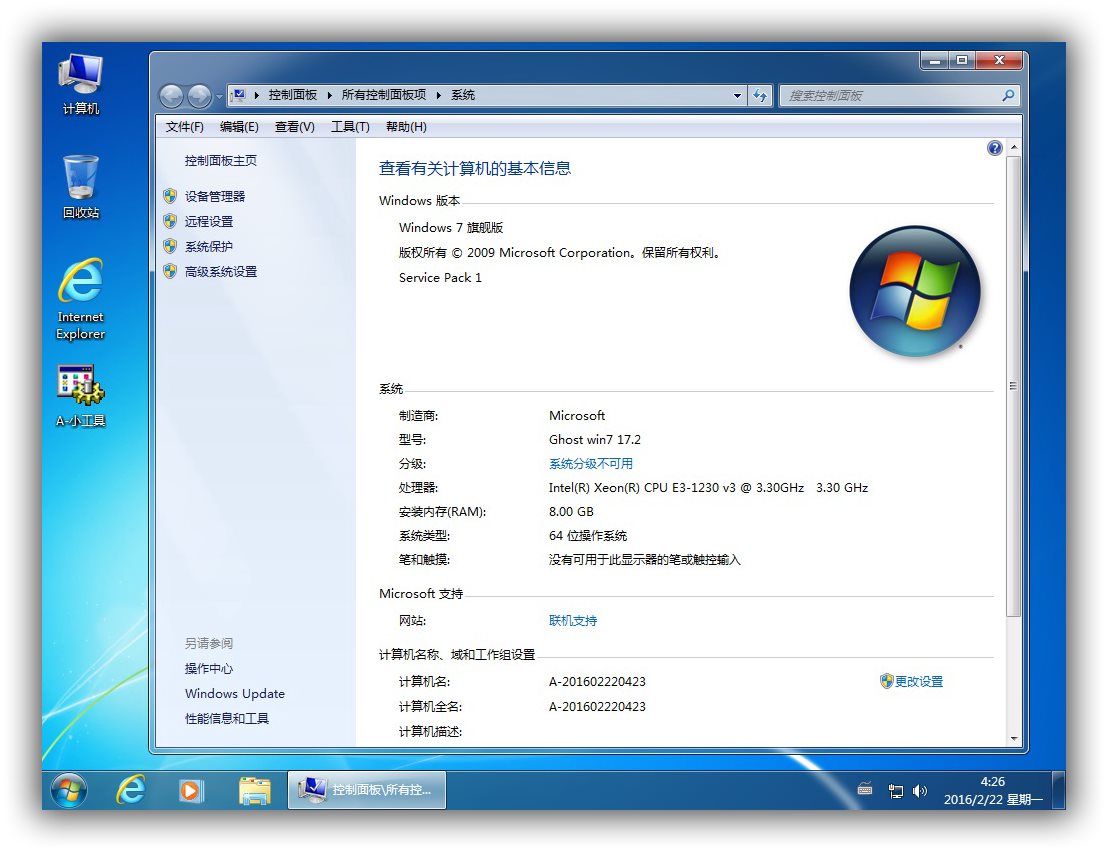Launch Windows Media Player from the taskbar

191,790
